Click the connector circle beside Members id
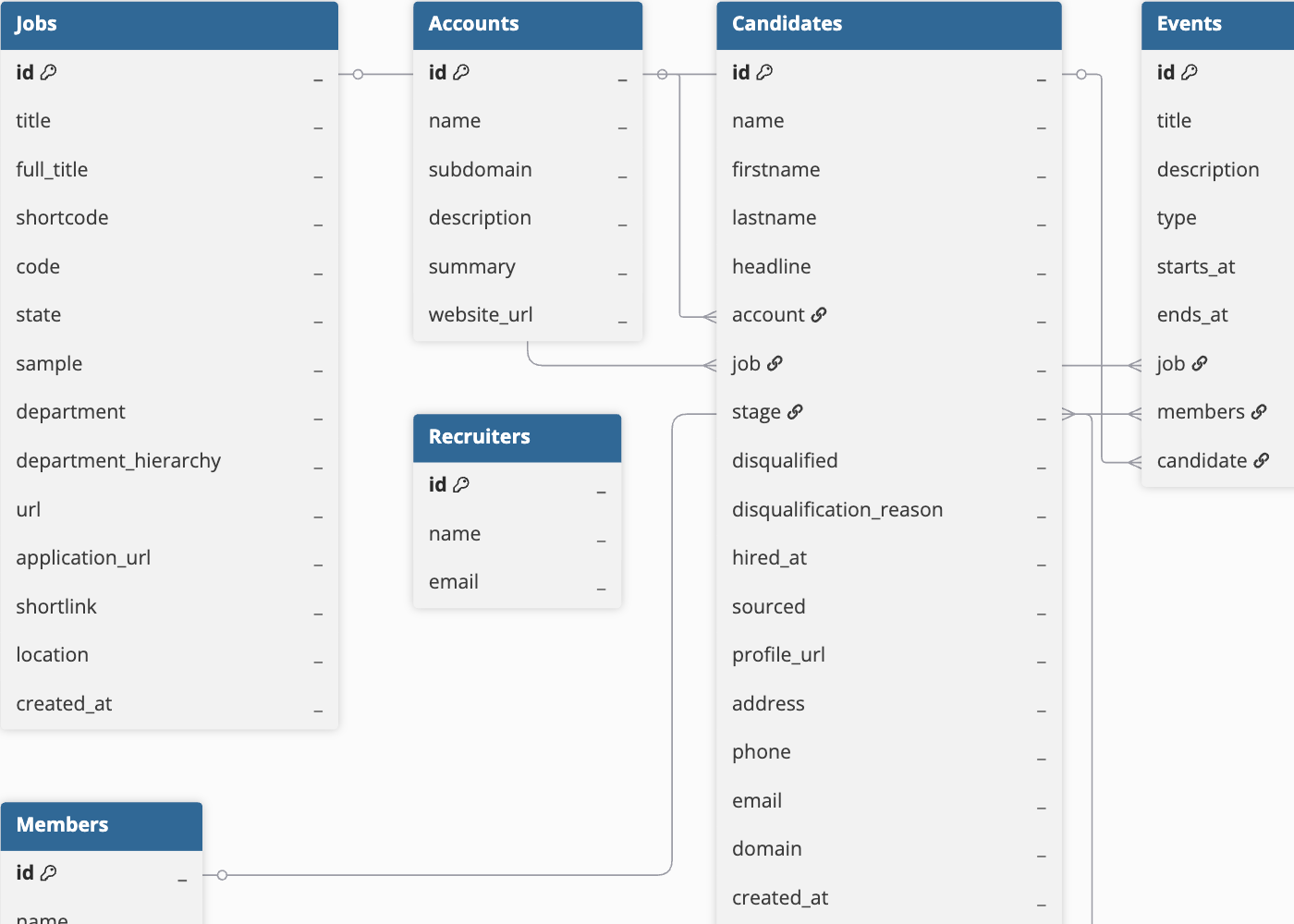The image size is (1294, 924). 221,873
